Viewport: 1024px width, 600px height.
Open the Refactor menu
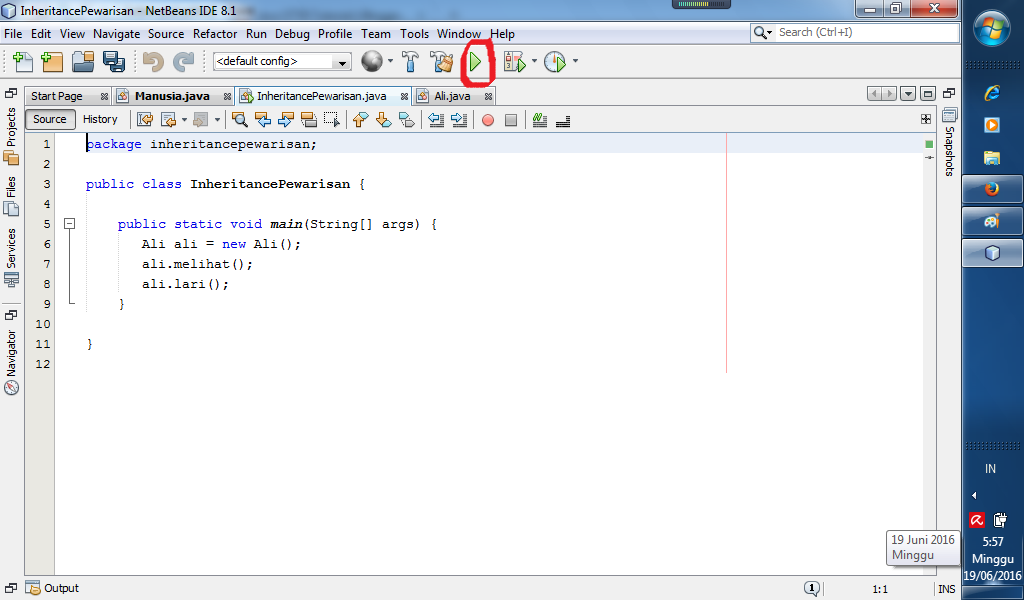(x=215, y=33)
